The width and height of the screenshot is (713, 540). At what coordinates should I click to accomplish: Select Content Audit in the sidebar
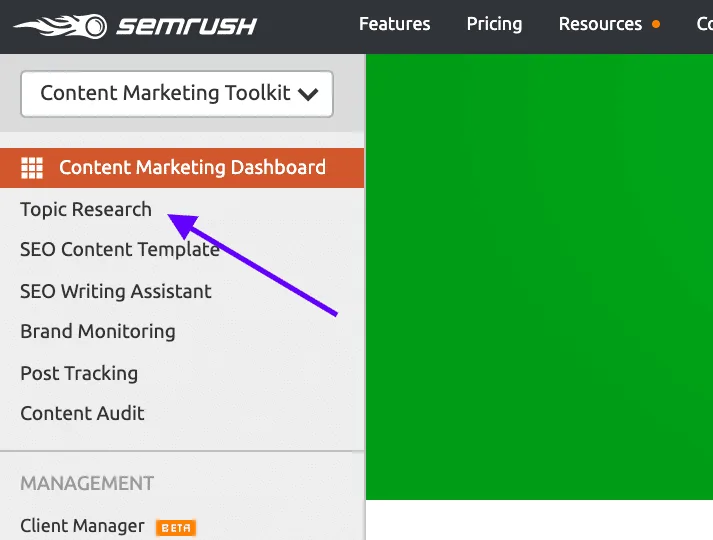(x=82, y=414)
